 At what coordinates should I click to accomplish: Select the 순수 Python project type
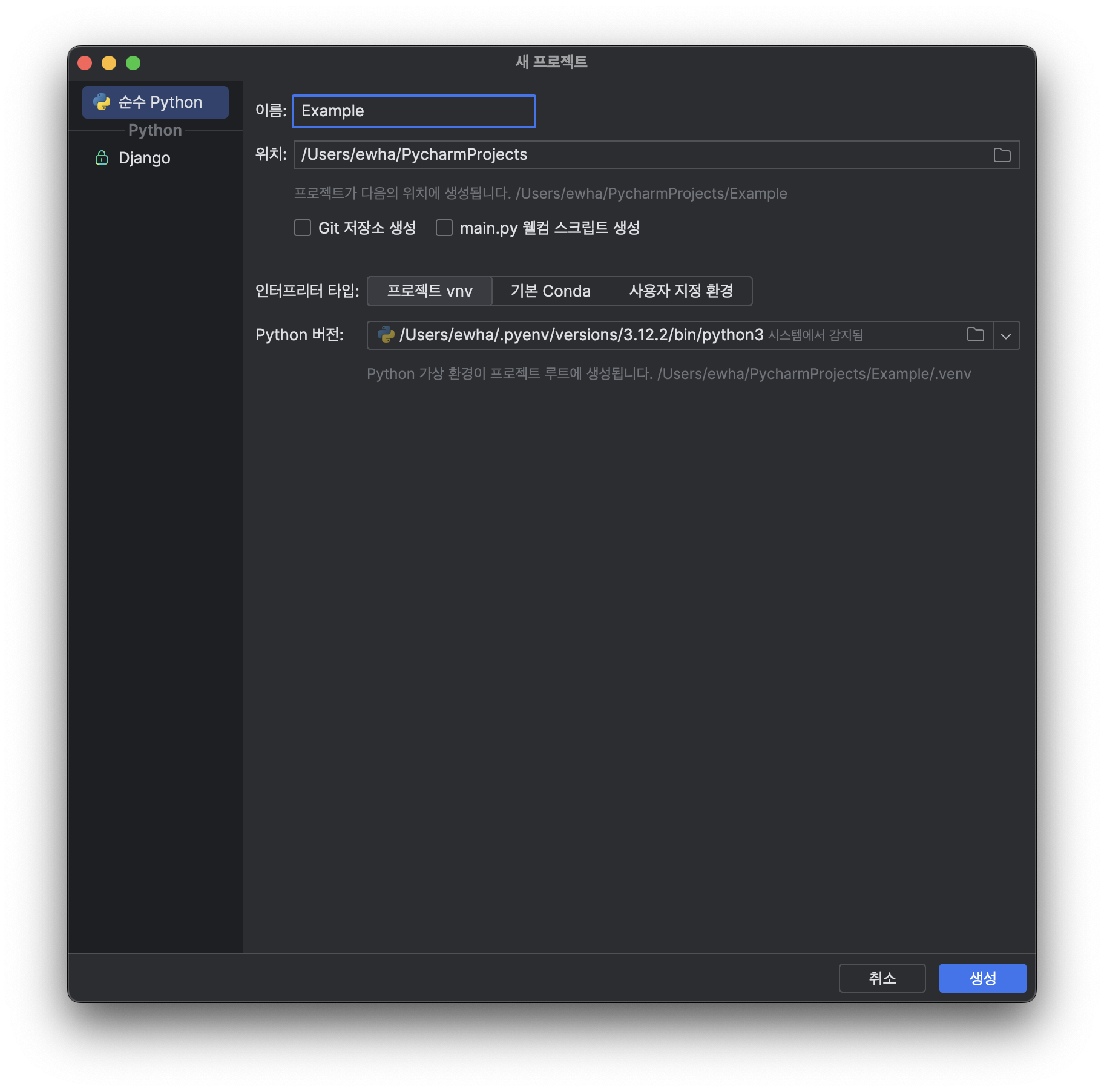pos(155,102)
